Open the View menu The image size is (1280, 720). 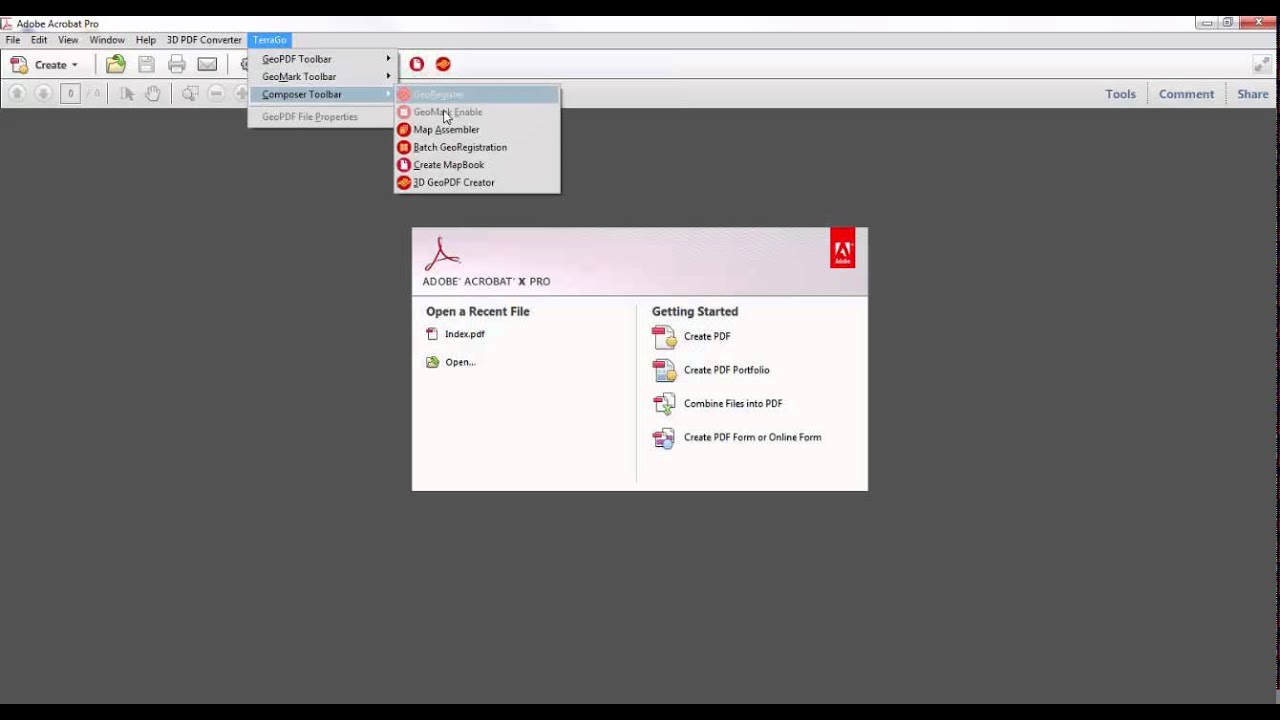(68, 40)
